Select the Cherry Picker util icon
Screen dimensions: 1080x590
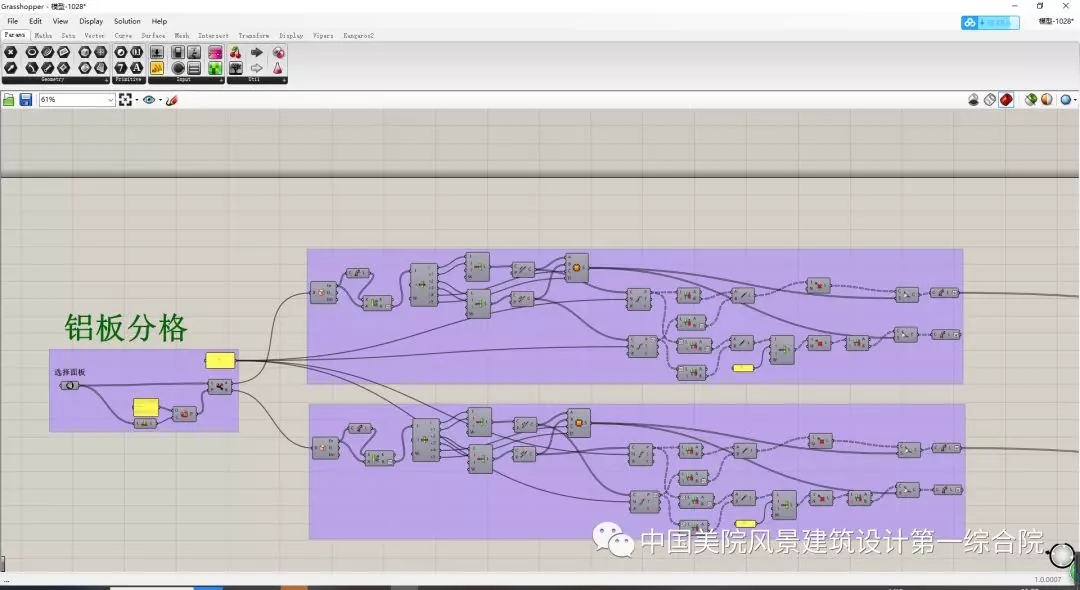[236, 52]
